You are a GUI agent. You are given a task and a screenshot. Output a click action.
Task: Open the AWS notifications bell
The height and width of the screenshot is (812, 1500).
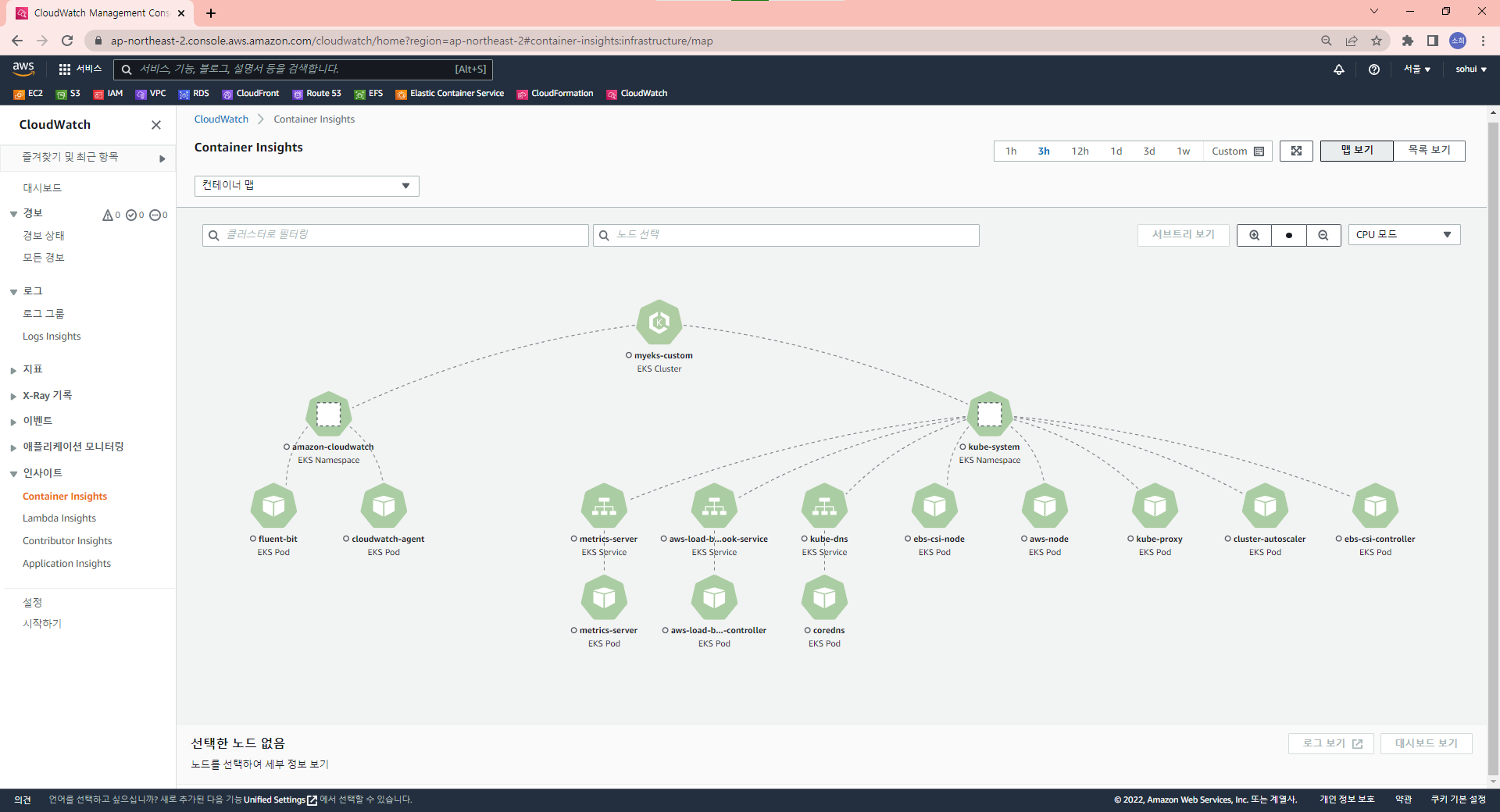[x=1339, y=69]
